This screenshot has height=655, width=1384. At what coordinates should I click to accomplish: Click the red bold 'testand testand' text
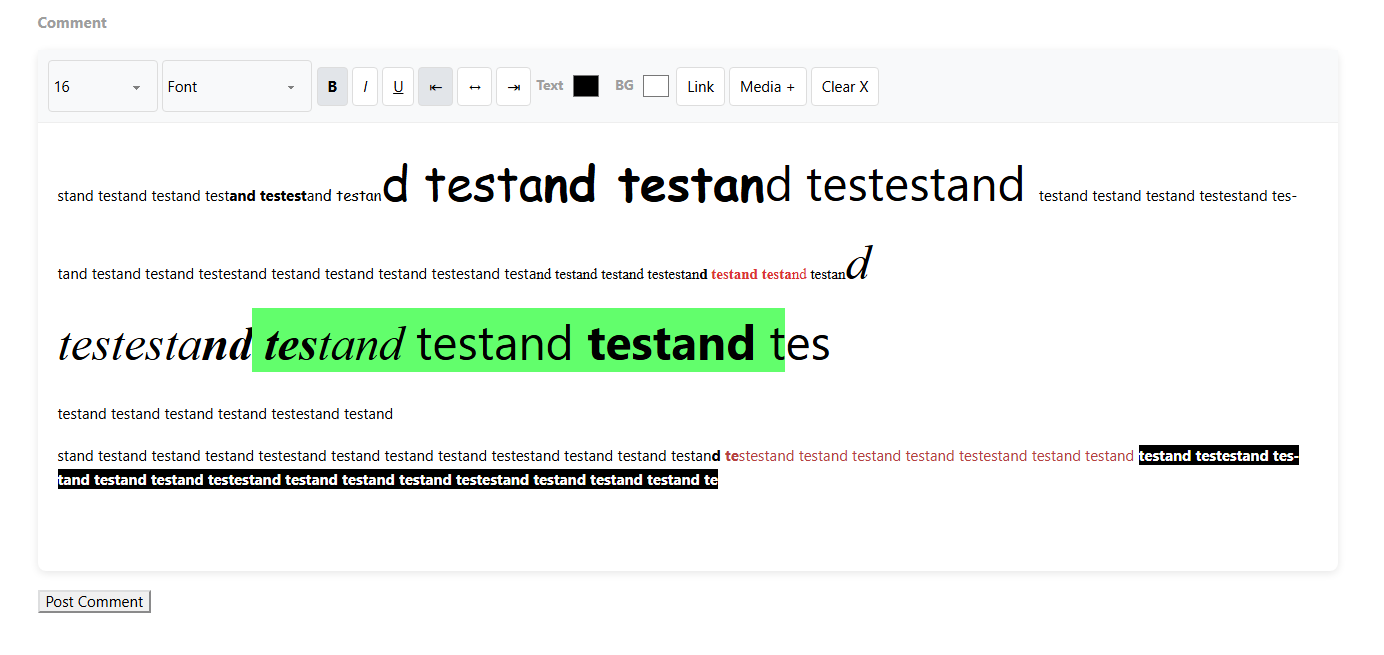pyautogui.click(x=758, y=275)
